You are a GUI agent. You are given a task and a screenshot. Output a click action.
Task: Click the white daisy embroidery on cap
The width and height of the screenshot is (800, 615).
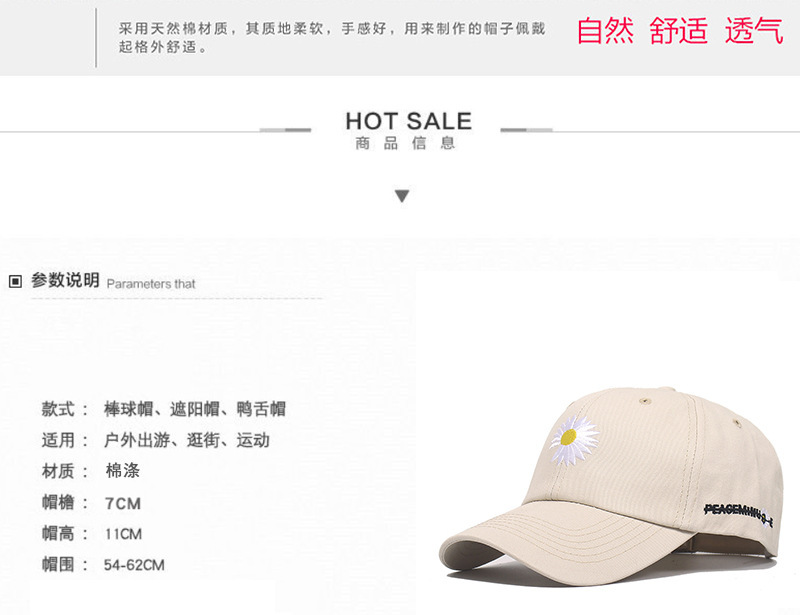574,439
